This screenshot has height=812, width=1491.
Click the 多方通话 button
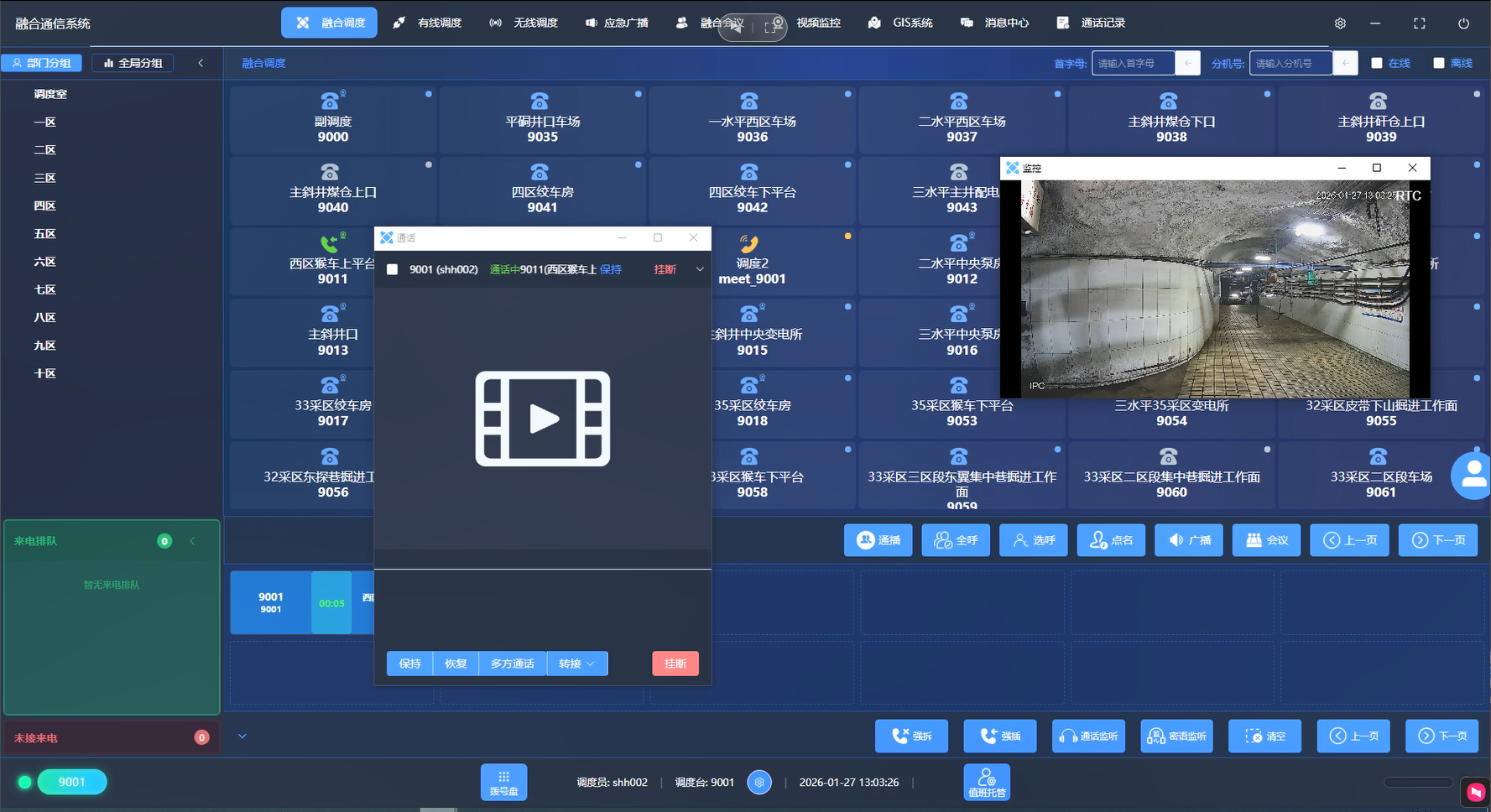click(513, 664)
